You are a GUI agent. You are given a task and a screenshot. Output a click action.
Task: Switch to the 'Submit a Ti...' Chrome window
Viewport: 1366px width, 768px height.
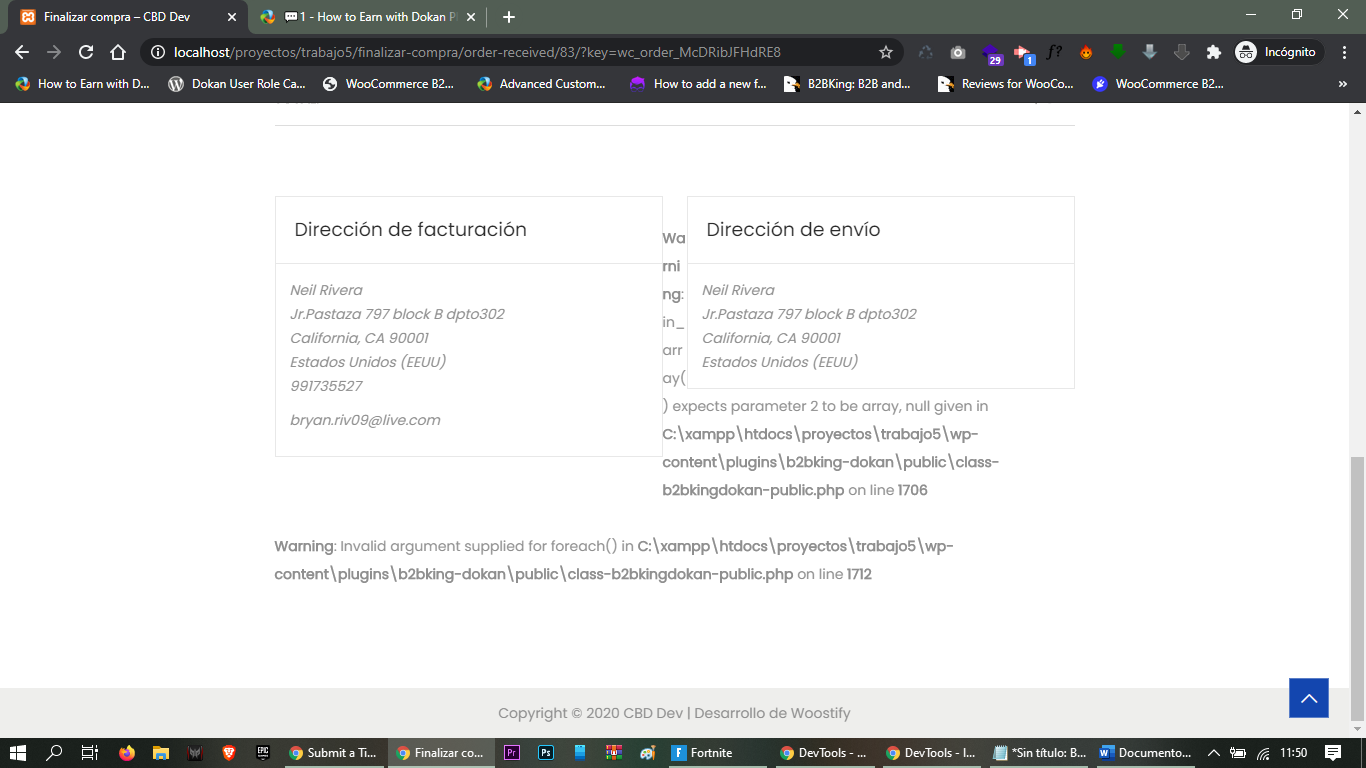click(x=333, y=753)
